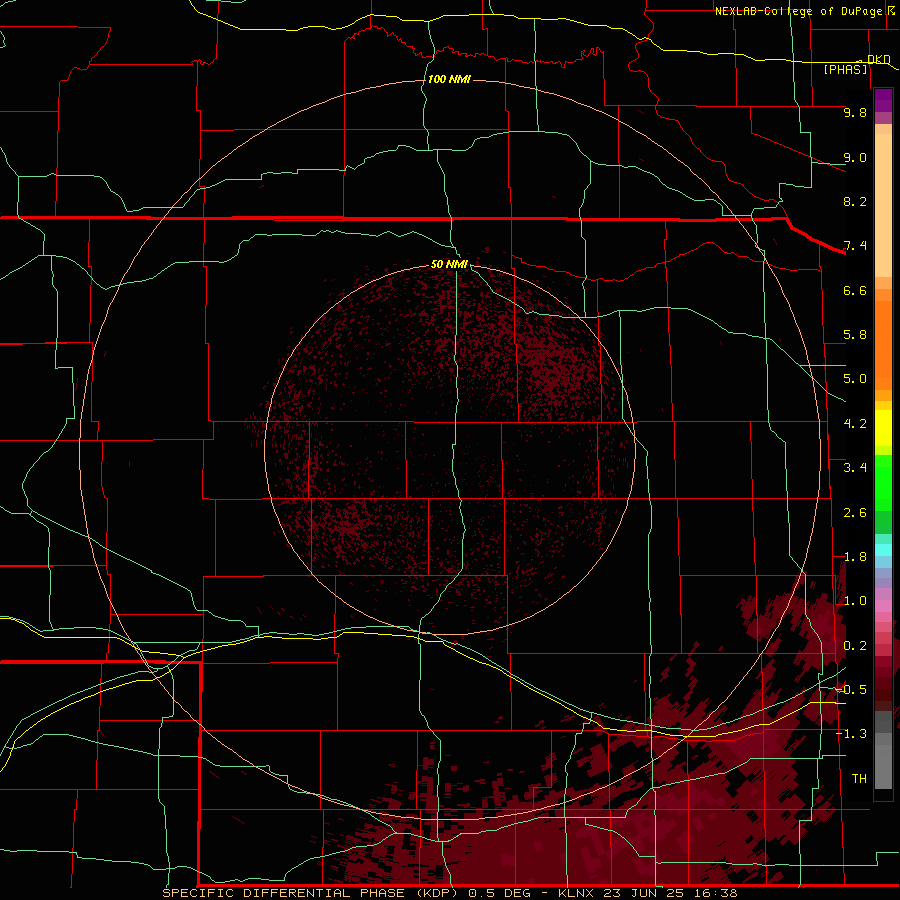Click the -0.5 color scale value
This screenshot has width=900, height=900.
tap(851, 690)
